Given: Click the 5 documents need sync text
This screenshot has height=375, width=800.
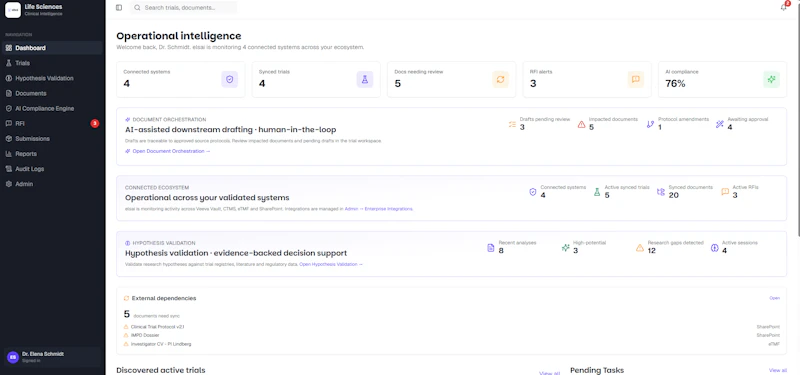Looking at the screenshot, I should point(152,314).
